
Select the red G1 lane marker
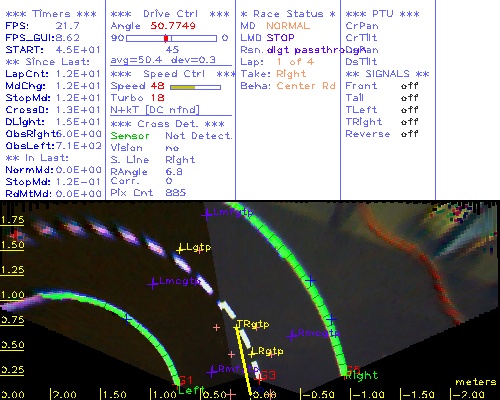click(x=186, y=380)
